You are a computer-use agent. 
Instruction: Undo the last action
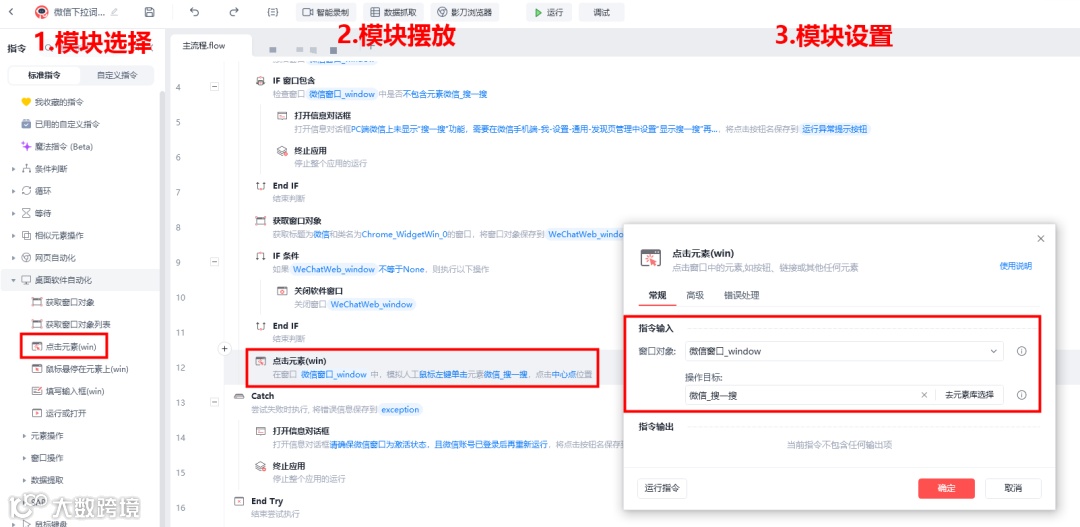194,12
